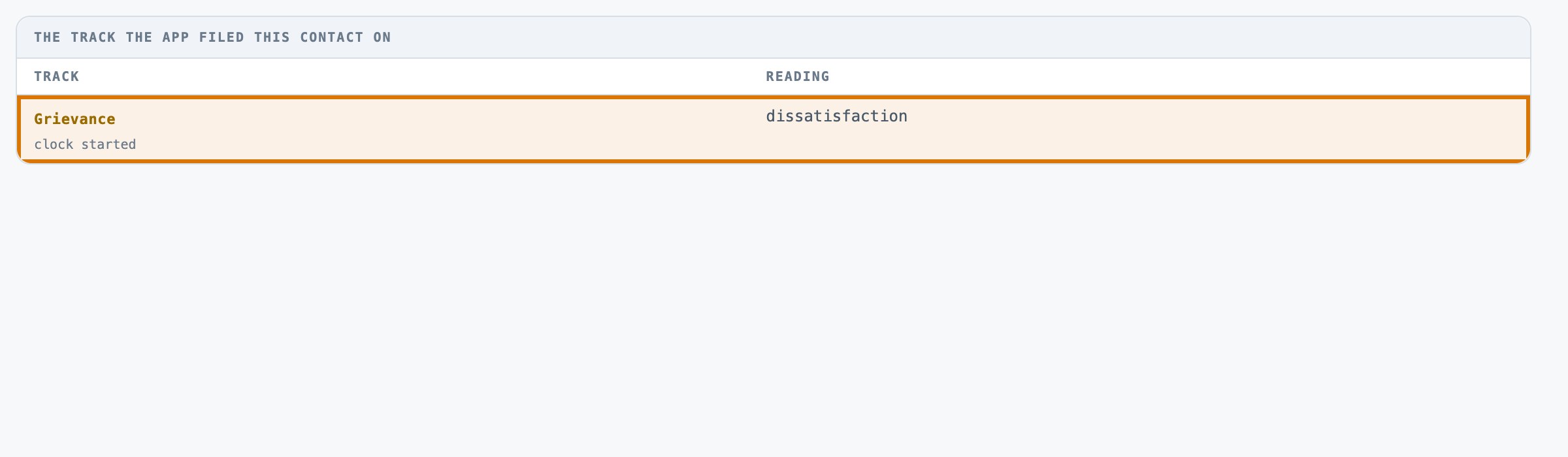Click blank header bar right of panel title
The height and width of the screenshot is (457, 1568).
(960, 37)
